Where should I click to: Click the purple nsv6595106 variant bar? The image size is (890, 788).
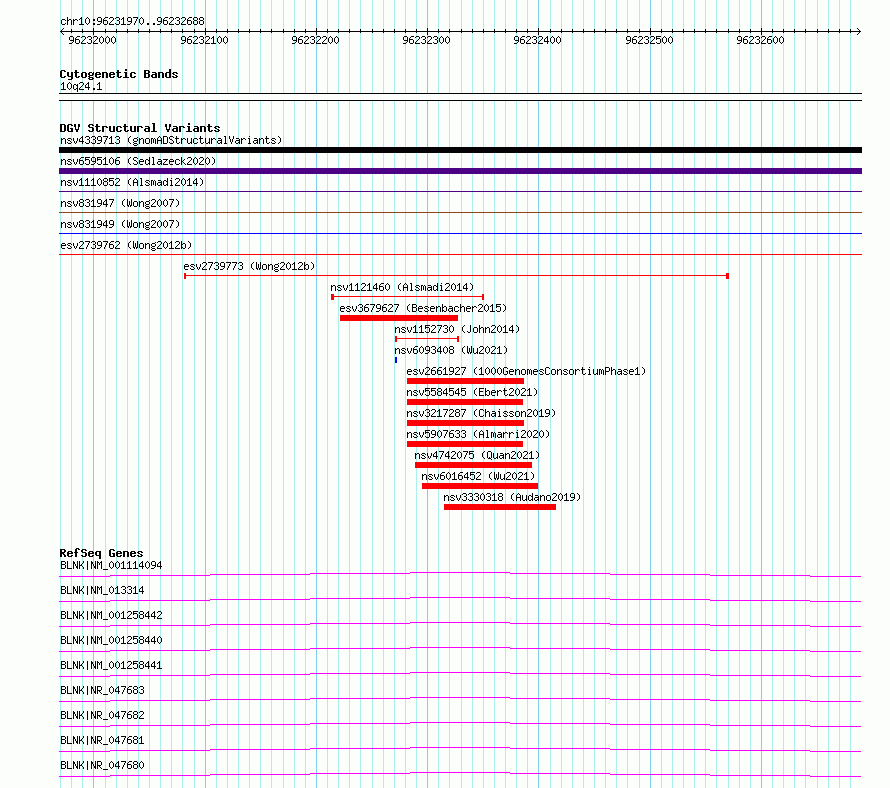(x=460, y=171)
